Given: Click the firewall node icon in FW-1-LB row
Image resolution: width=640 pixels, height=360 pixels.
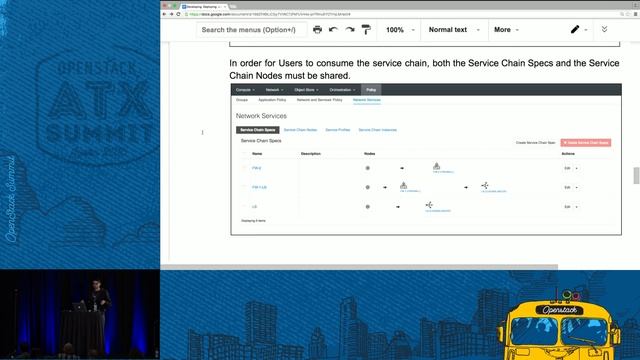Looking at the screenshot, I should click(x=403, y=185).
